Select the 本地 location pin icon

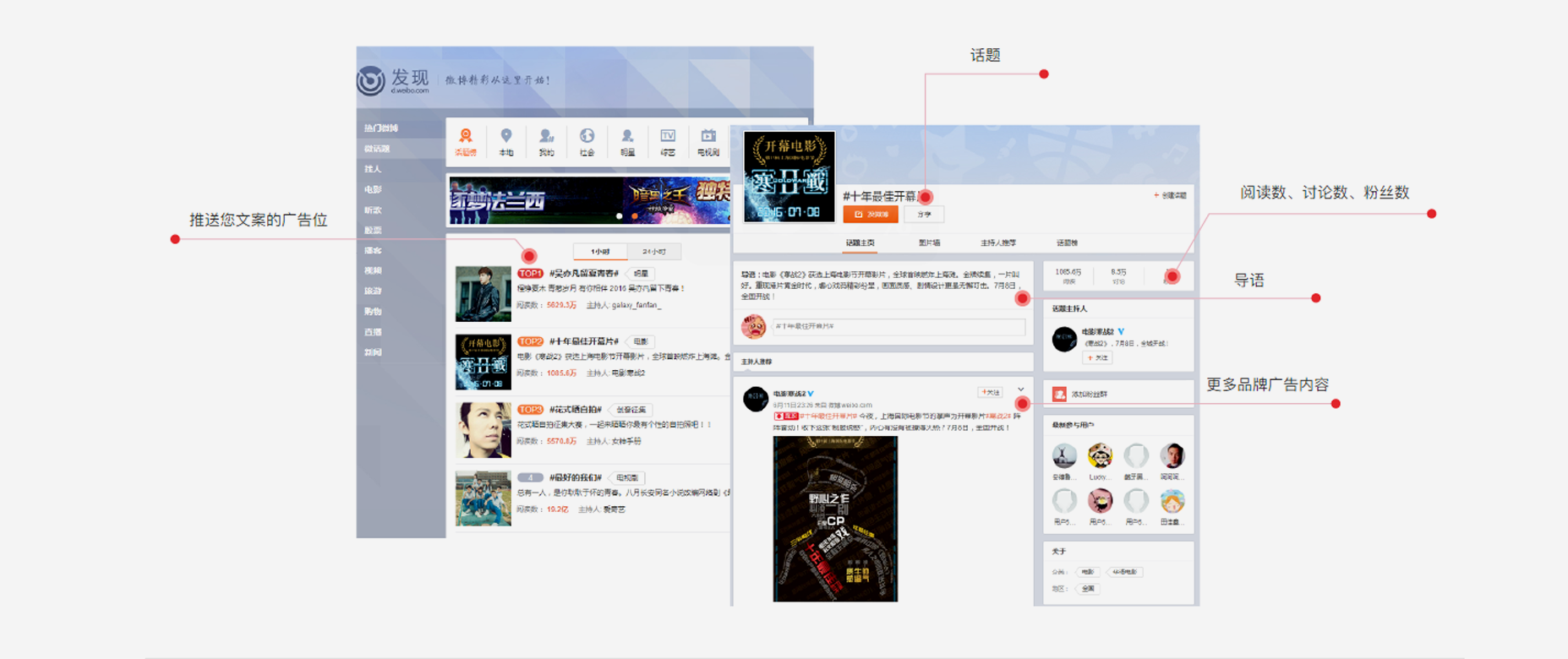click(506, 136)
